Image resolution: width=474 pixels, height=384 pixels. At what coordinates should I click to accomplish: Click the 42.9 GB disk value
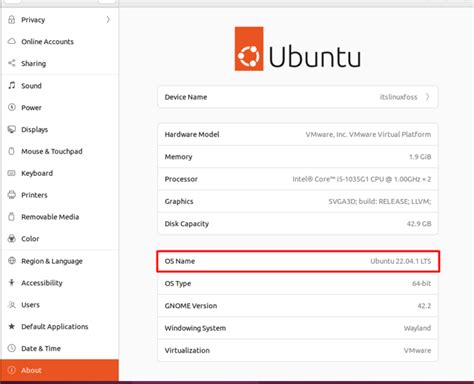(419, 224)
